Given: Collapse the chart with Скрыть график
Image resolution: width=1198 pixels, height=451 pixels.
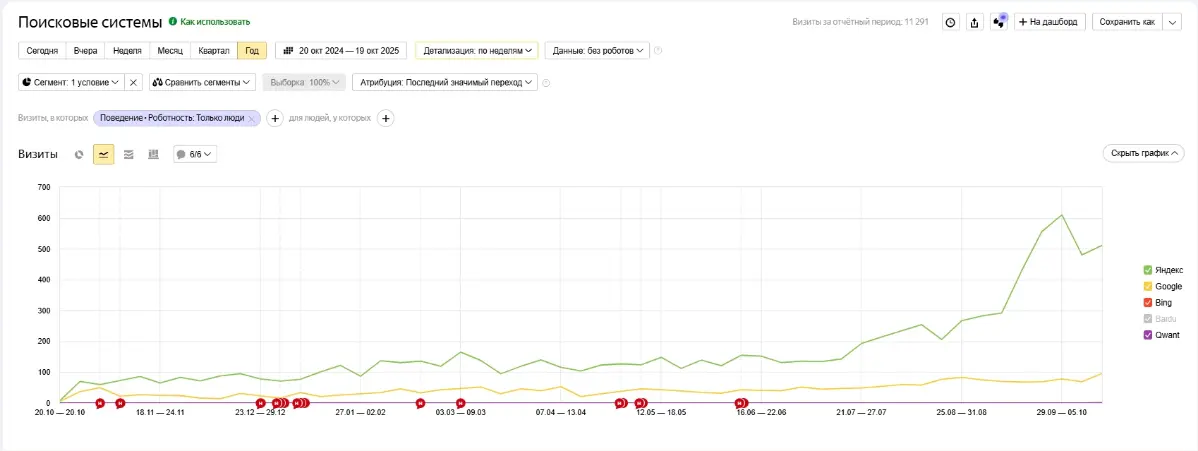Looking at the screenshot, I should point(1143,154).
